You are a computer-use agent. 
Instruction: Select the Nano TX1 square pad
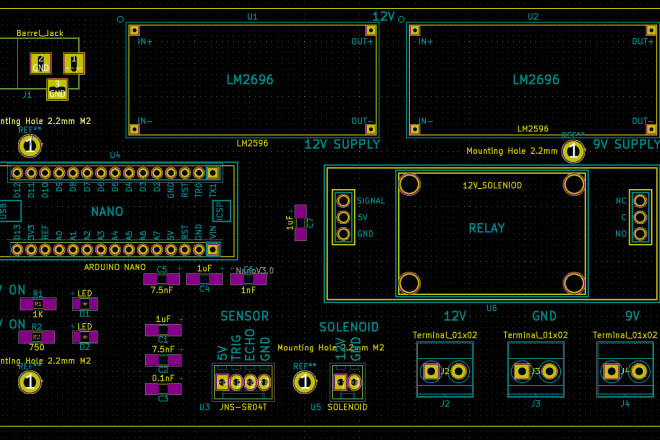[x=213, y=173]
